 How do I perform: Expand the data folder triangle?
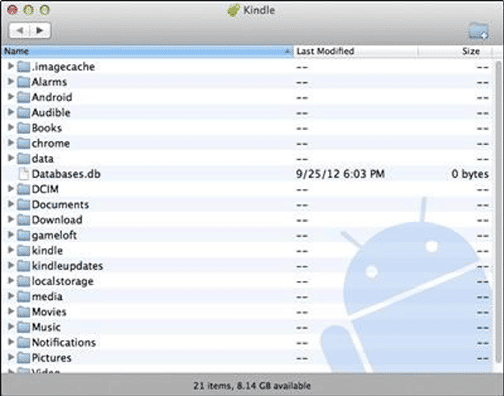coord(11,158)
